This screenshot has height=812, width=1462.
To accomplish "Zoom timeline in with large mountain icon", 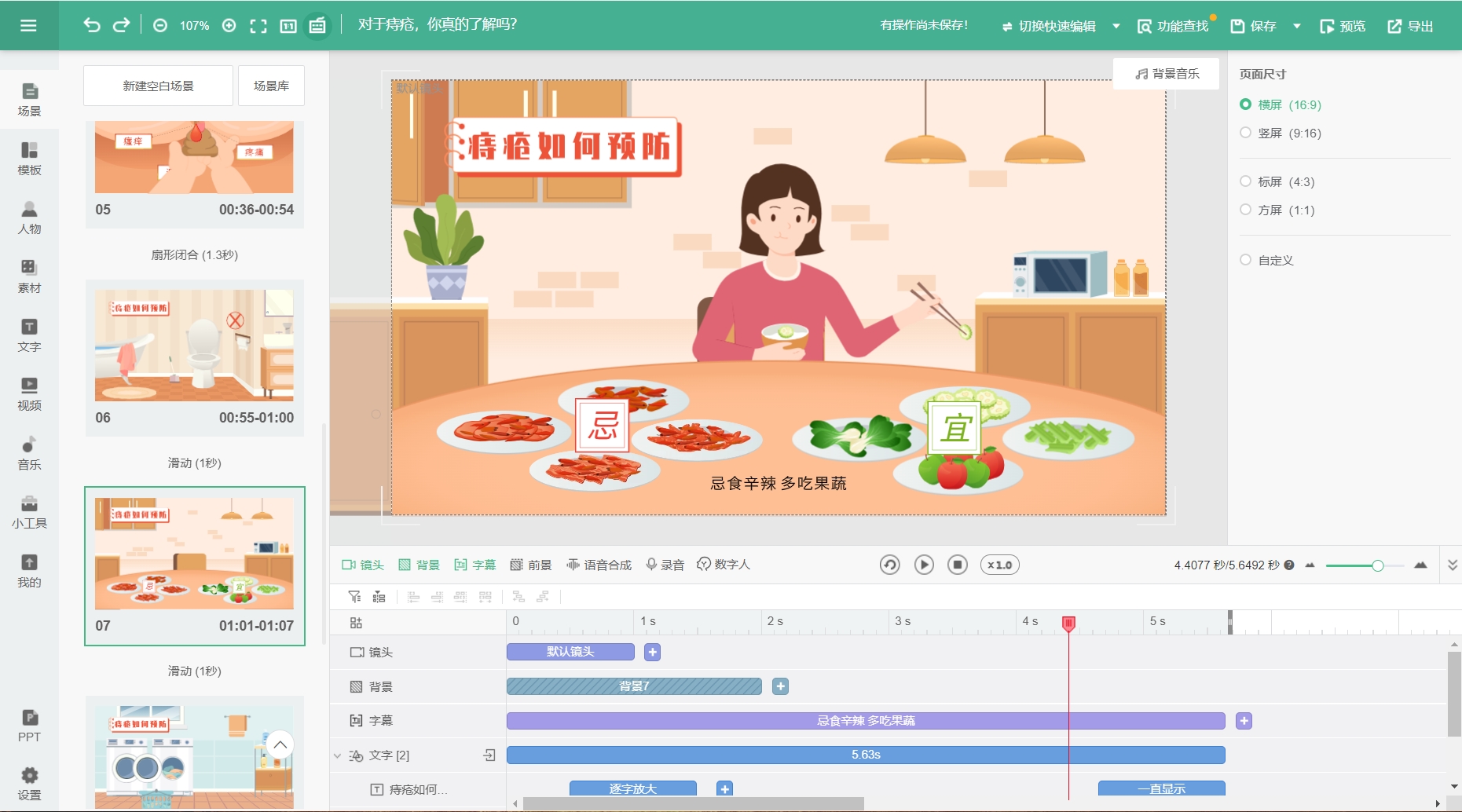I will (x=1420, y=565).
